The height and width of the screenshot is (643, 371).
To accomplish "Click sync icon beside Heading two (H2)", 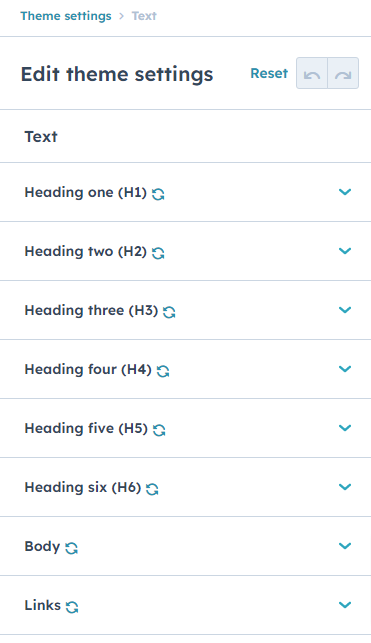I will 158,253.
